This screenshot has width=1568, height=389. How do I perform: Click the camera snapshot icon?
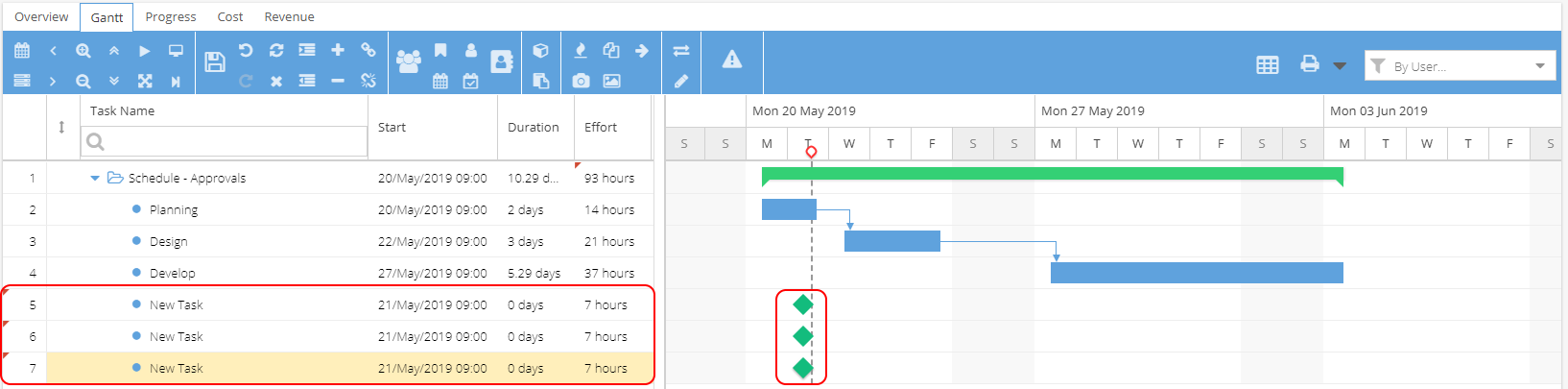click(x=581, y=81)
